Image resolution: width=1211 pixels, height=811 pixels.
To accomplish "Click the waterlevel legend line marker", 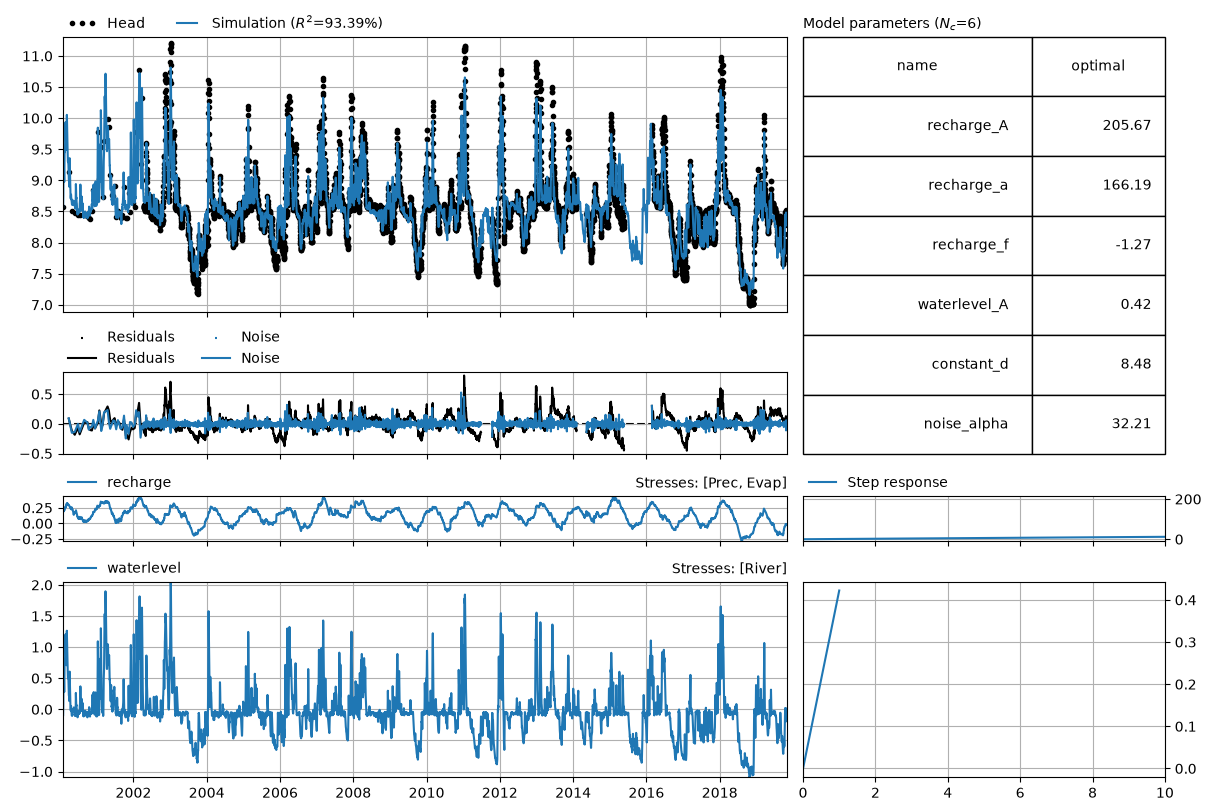I will pyautogui.click(x=83, y=568).
